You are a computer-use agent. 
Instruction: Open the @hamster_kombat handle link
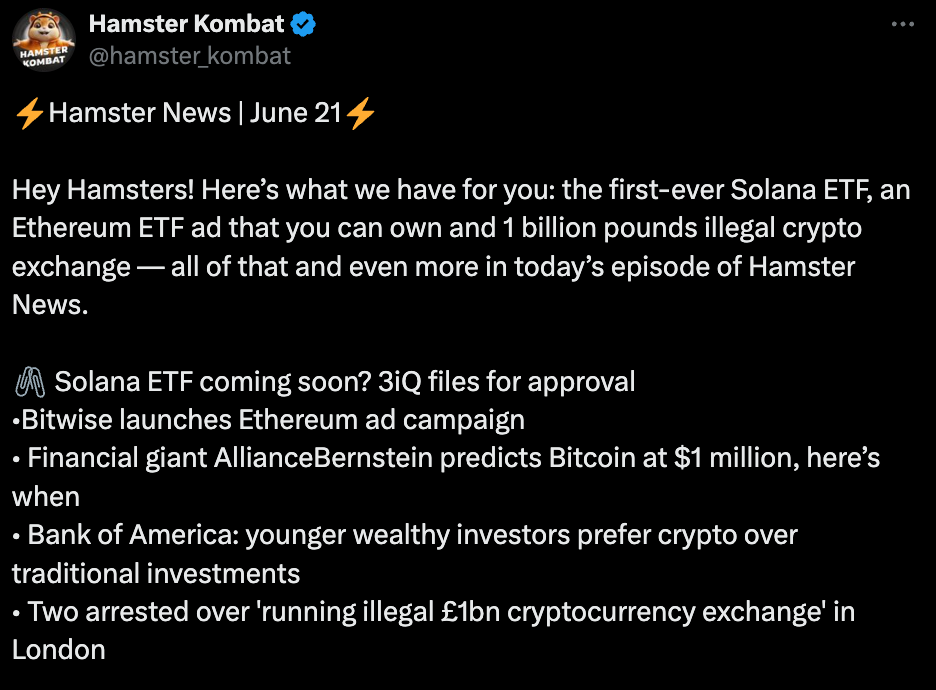click(x=189, y=56)
